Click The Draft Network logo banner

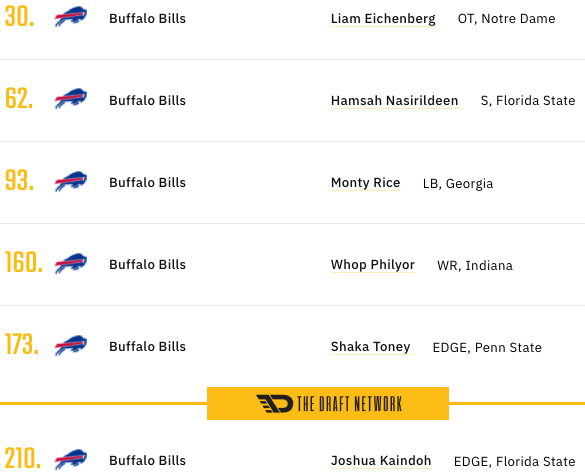pos(328,404)
